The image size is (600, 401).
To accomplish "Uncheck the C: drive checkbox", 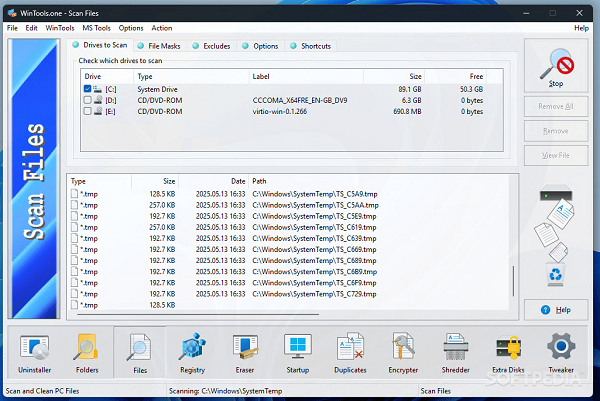I will (x=88, y=89).
